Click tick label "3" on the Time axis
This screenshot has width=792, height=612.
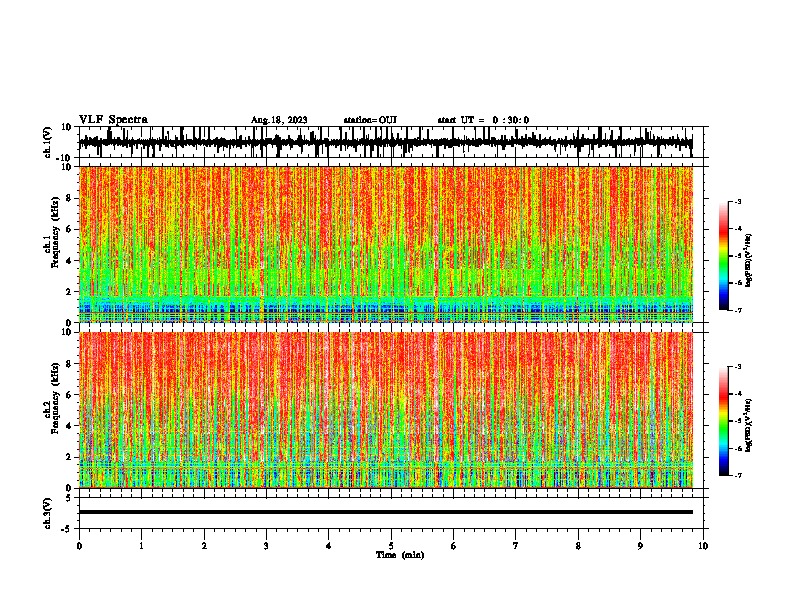[x=266, y=546]
